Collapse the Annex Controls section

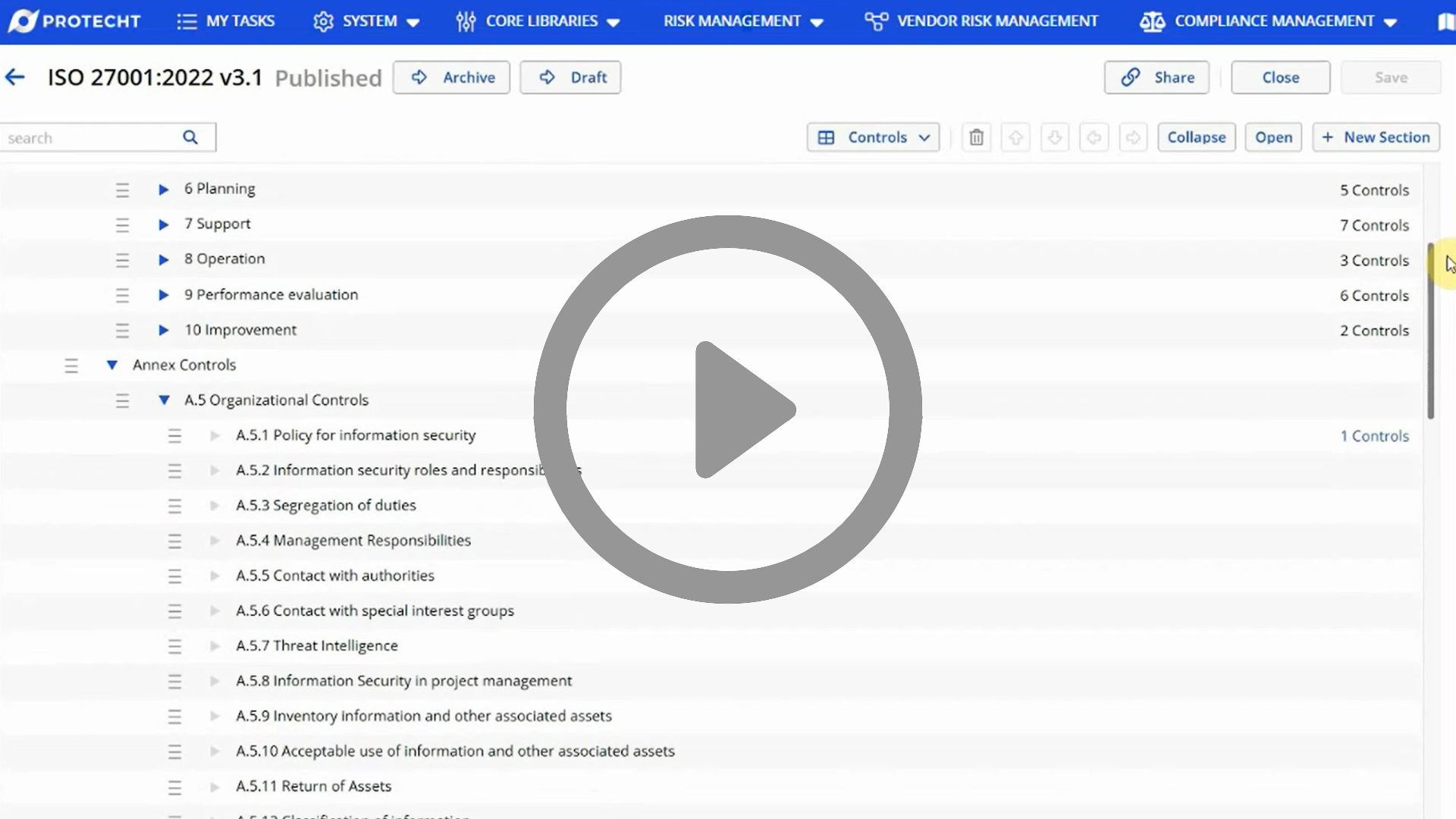tap(112, 365)
